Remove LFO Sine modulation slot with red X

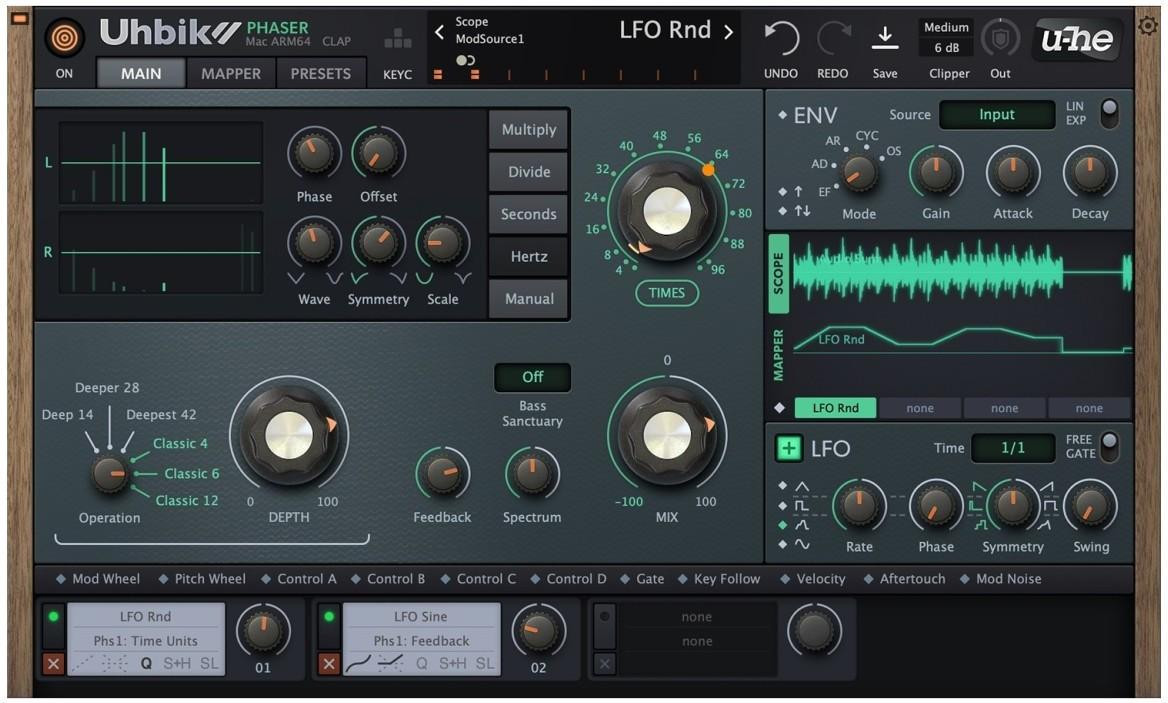click(328, 664)
